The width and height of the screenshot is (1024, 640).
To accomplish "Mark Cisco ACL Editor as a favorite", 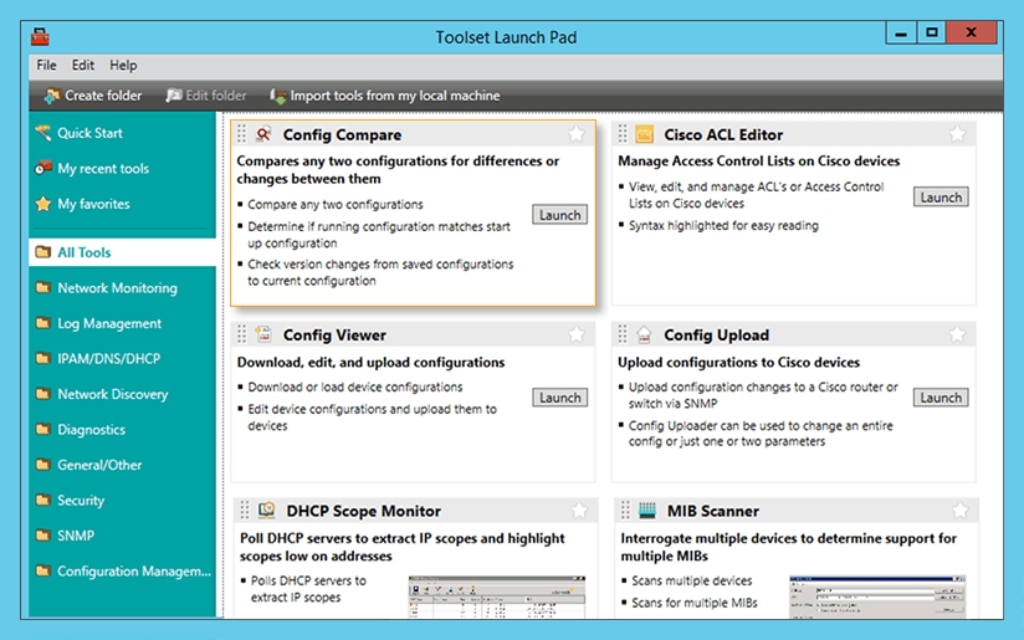I will click(x=957, y=133).
